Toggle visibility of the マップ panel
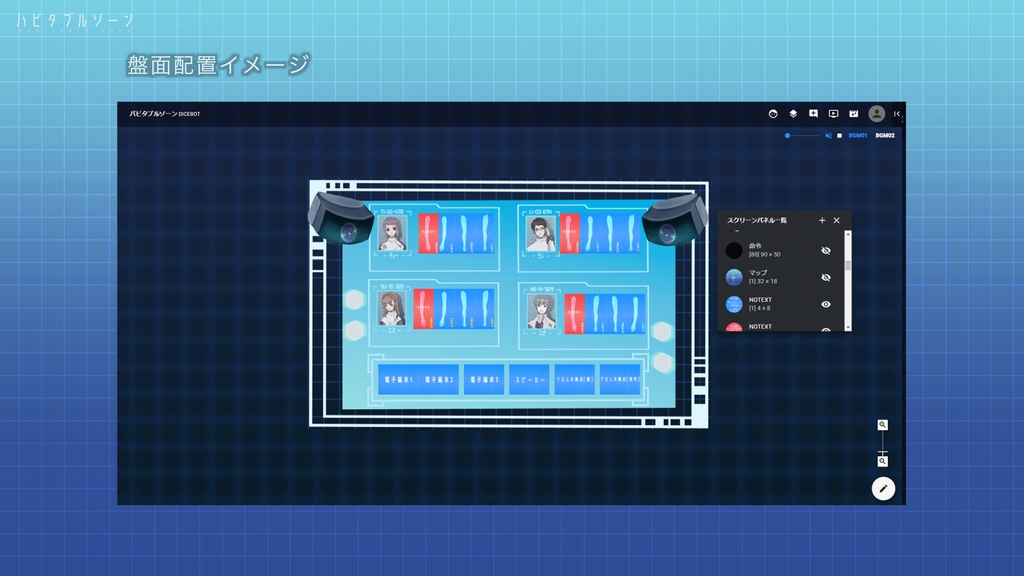 (x=825, y=278)
